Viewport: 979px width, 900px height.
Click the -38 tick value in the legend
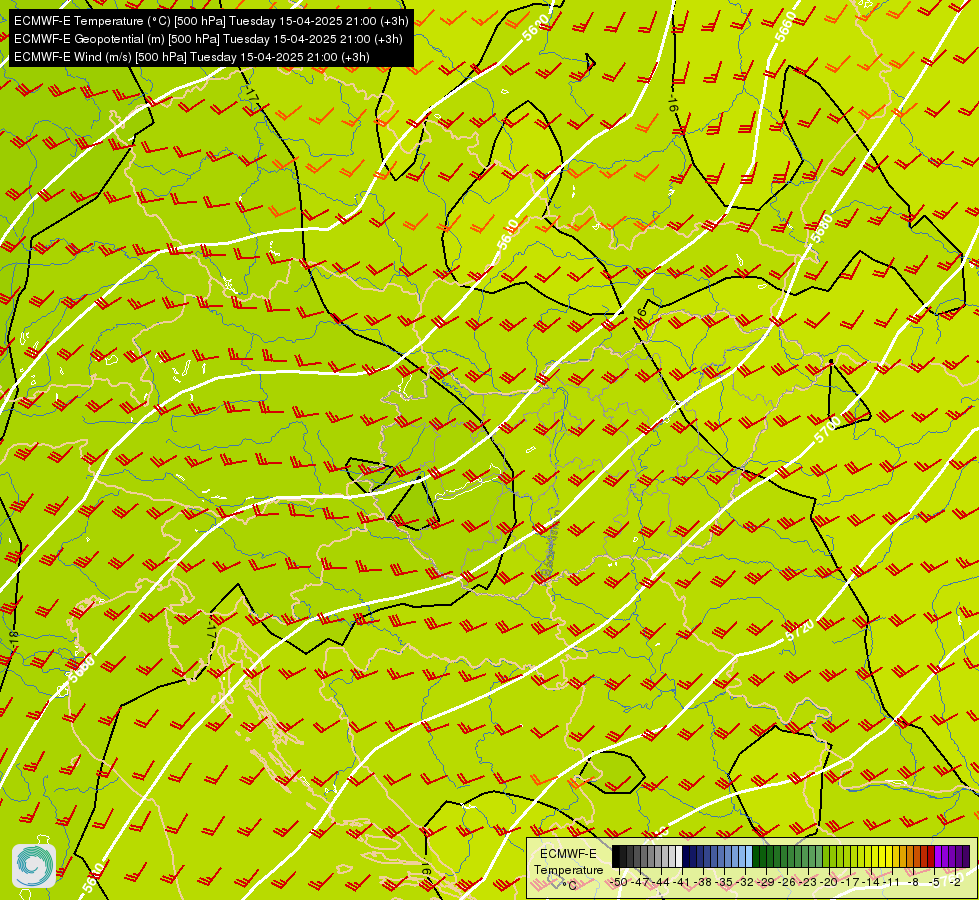coord(703,882)
